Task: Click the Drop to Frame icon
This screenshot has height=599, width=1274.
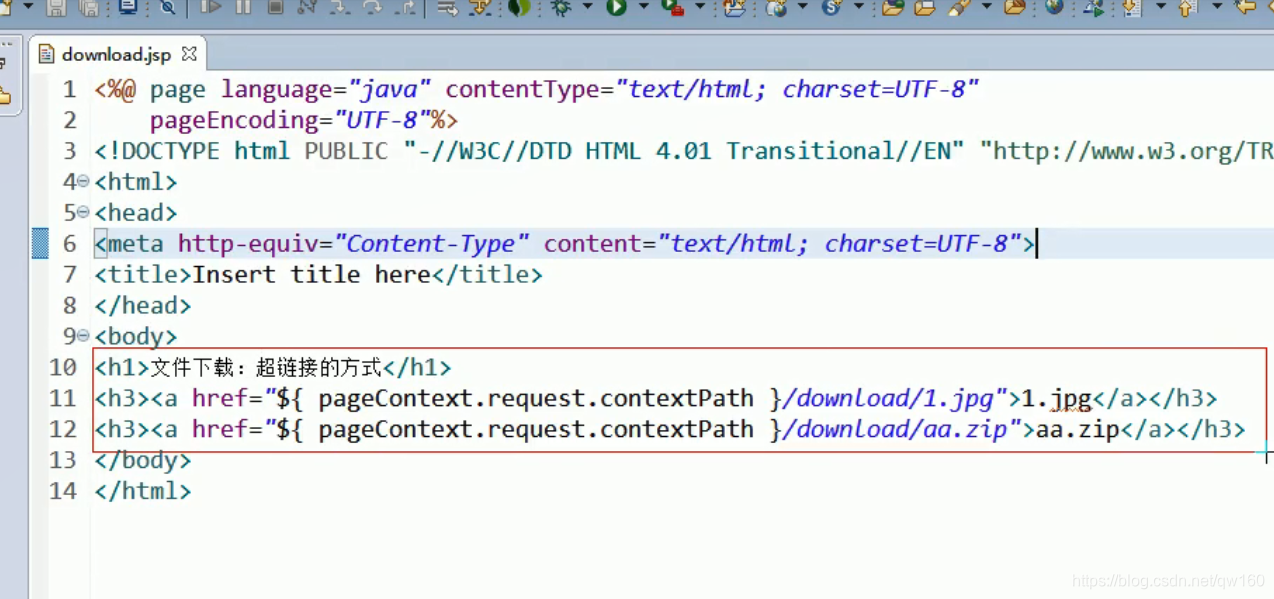Action: pyautogui.click(x=446, y=7)
